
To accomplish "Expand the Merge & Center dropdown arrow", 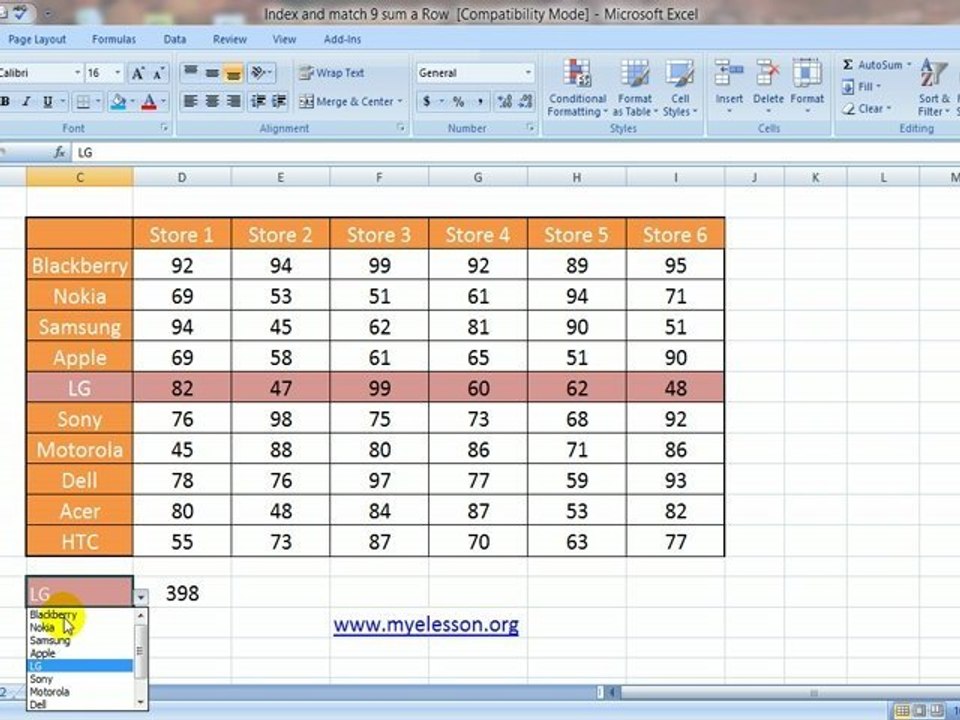I will coord(400,102).
